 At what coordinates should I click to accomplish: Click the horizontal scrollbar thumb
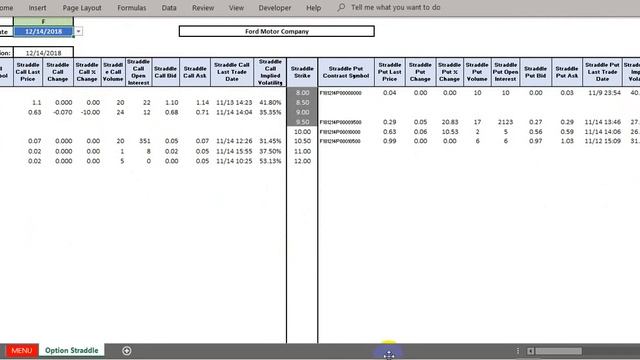click(559, 351)
